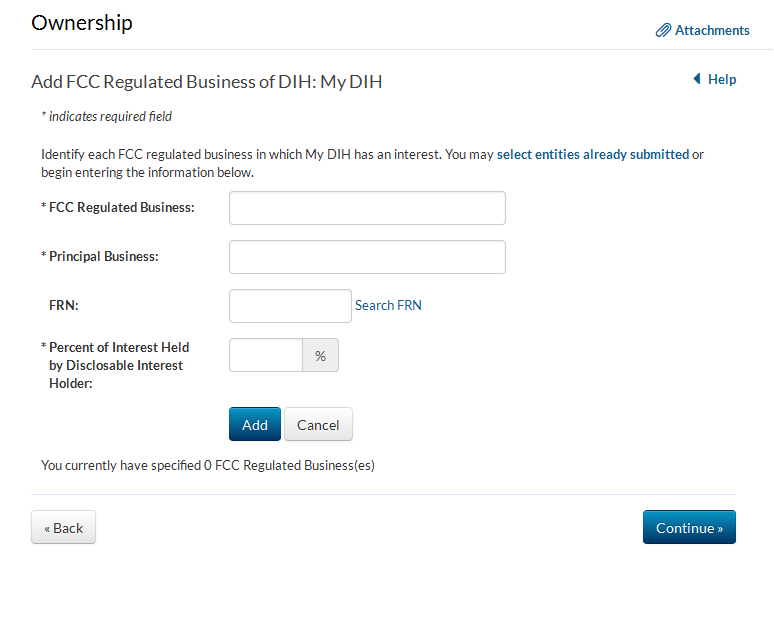Open the Help link text
Image resolution: width=774 pixels, height=617 pixels.
[722, 79]
